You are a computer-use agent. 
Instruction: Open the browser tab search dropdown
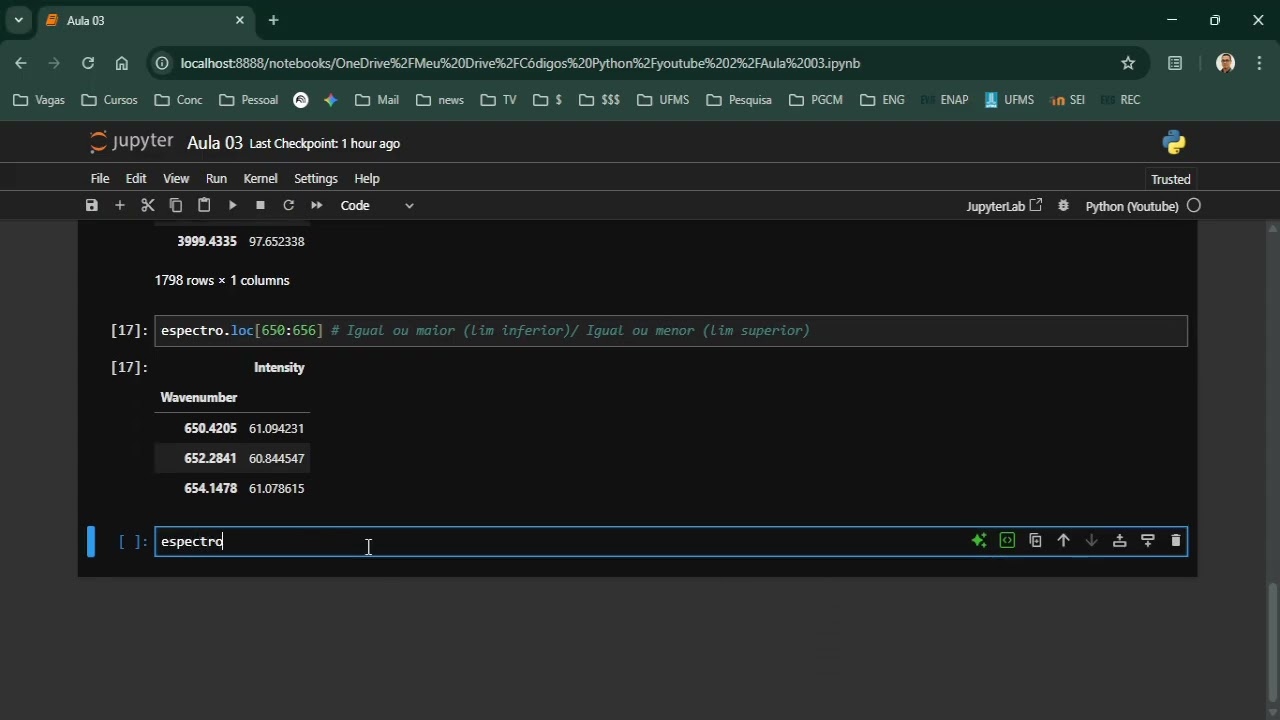coord(18,20)
